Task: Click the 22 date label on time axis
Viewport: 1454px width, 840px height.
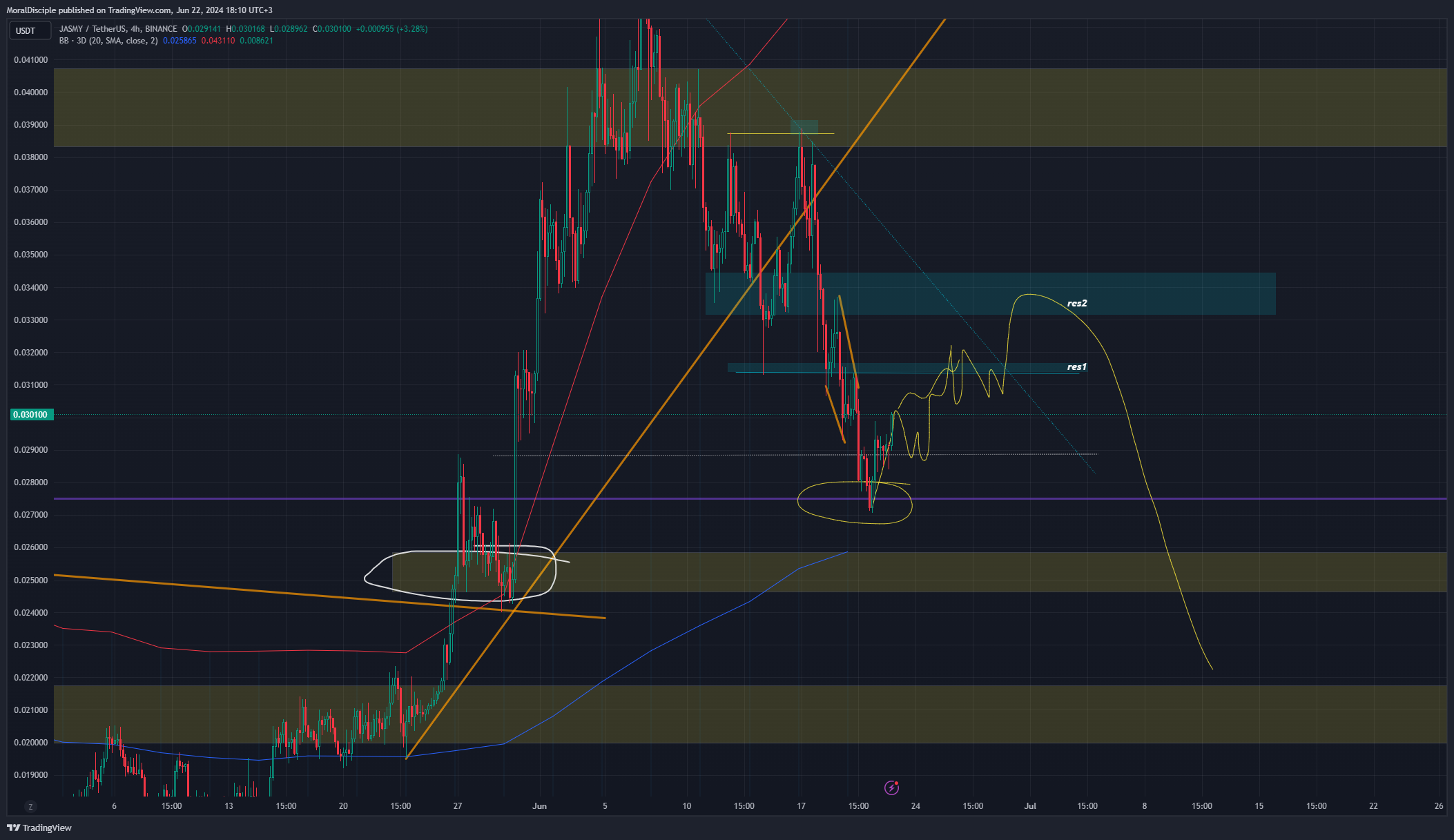Action: pos(1373,806)
